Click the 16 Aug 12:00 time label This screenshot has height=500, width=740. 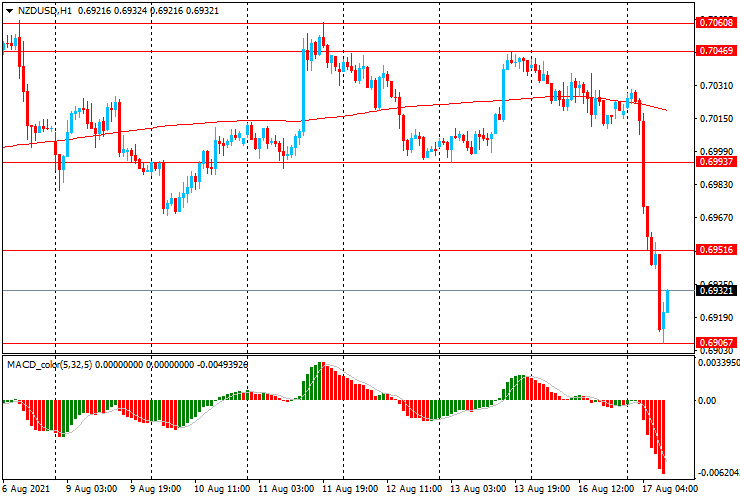coord(606,489)
